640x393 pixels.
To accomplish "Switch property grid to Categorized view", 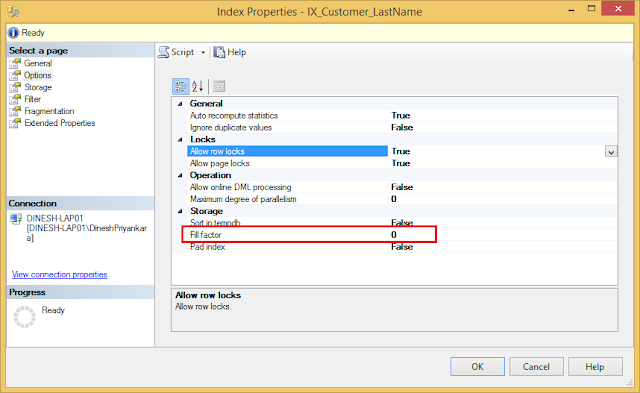I will [x=180, y=87].
